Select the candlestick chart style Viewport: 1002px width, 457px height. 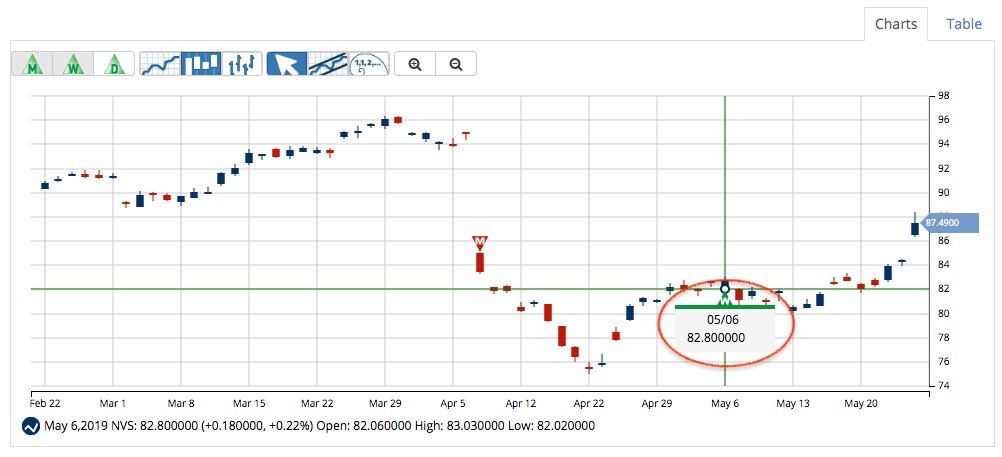(201, 64)
